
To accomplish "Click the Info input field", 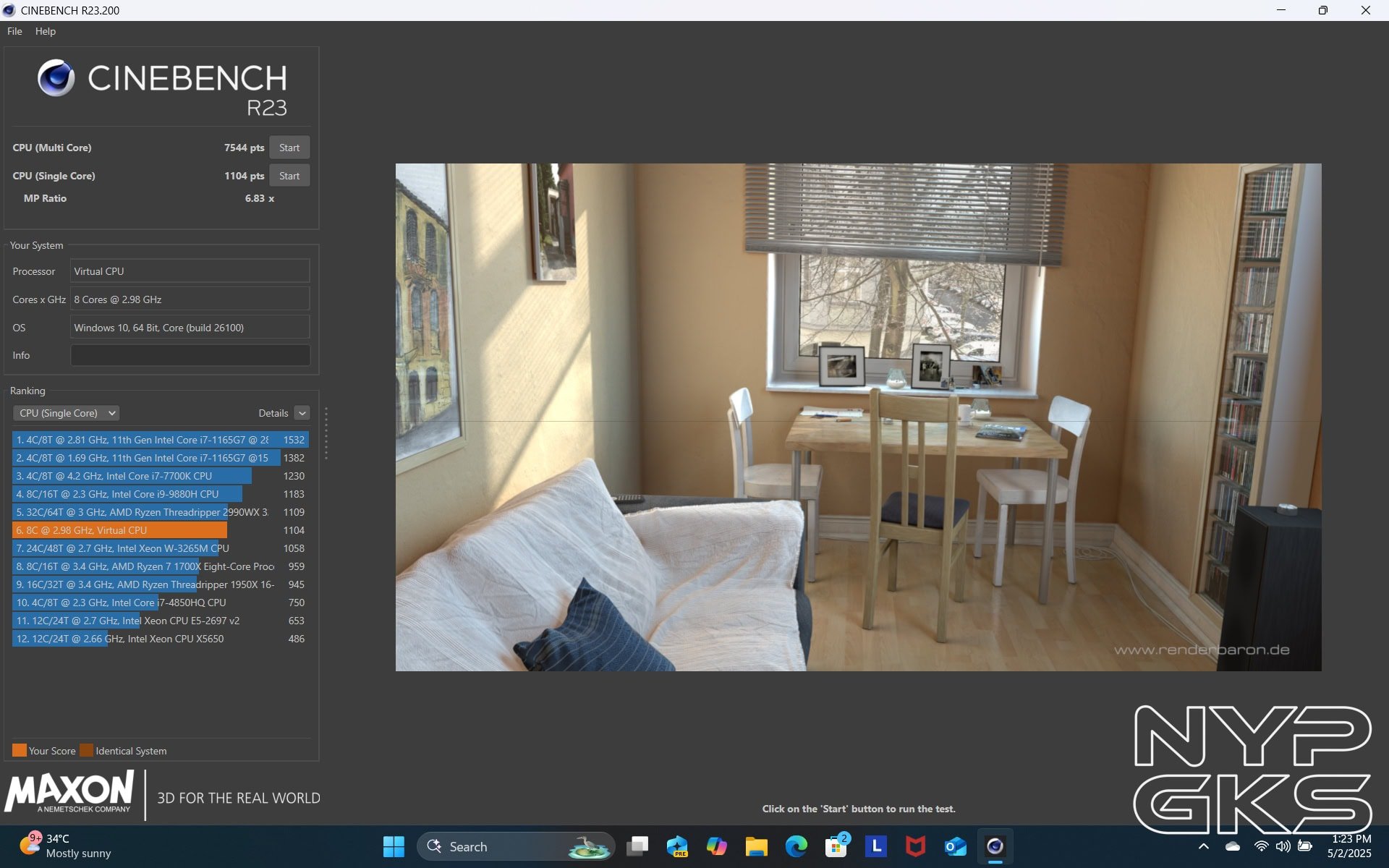I will click(x=190, y=355).
